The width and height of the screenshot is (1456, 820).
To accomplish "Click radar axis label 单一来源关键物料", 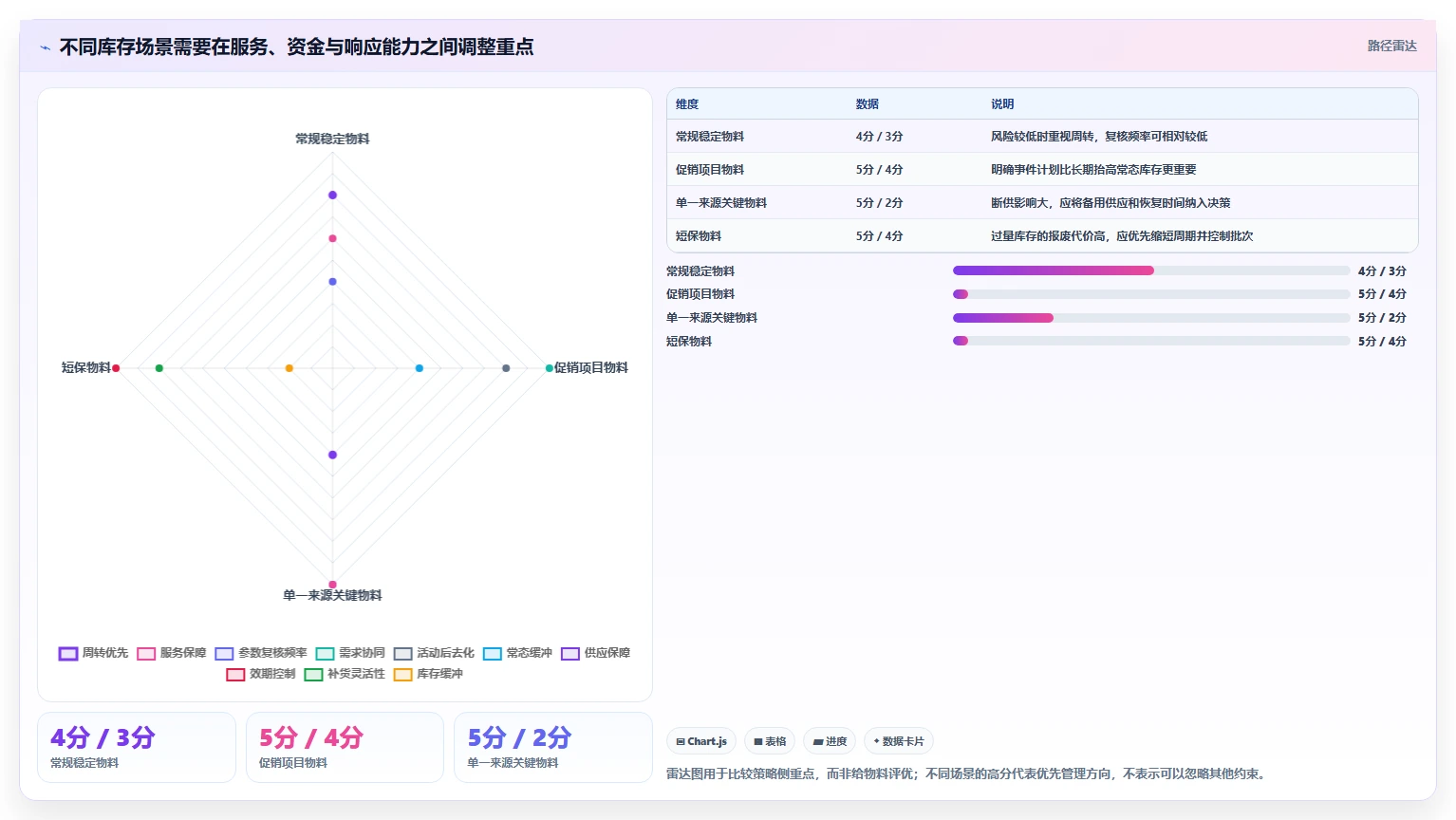I will [332, 595].
